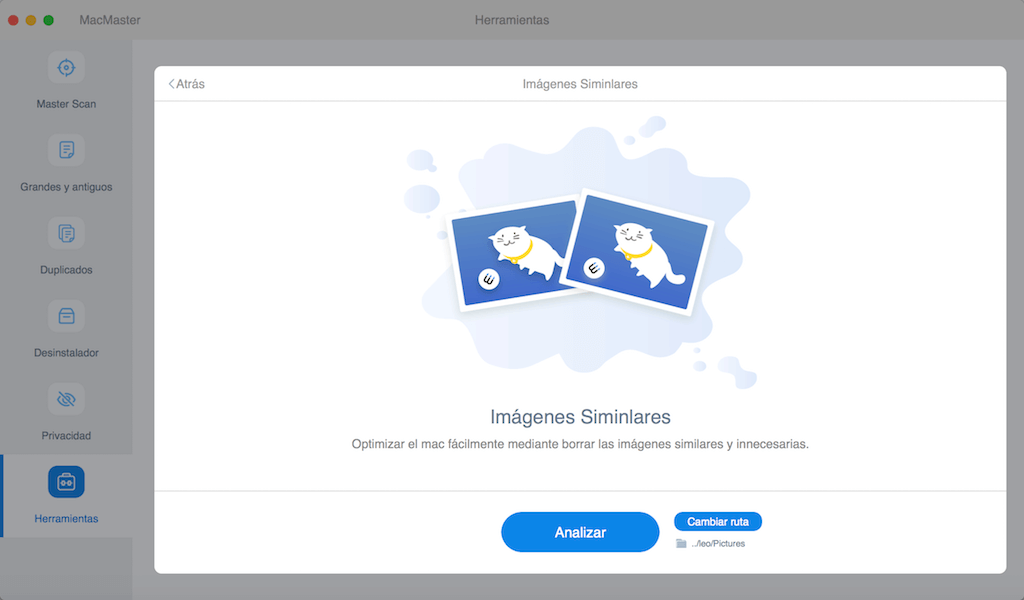Minimize the window with yellow button
This screenshot has height=600, width=1024.
coord(31,20)
